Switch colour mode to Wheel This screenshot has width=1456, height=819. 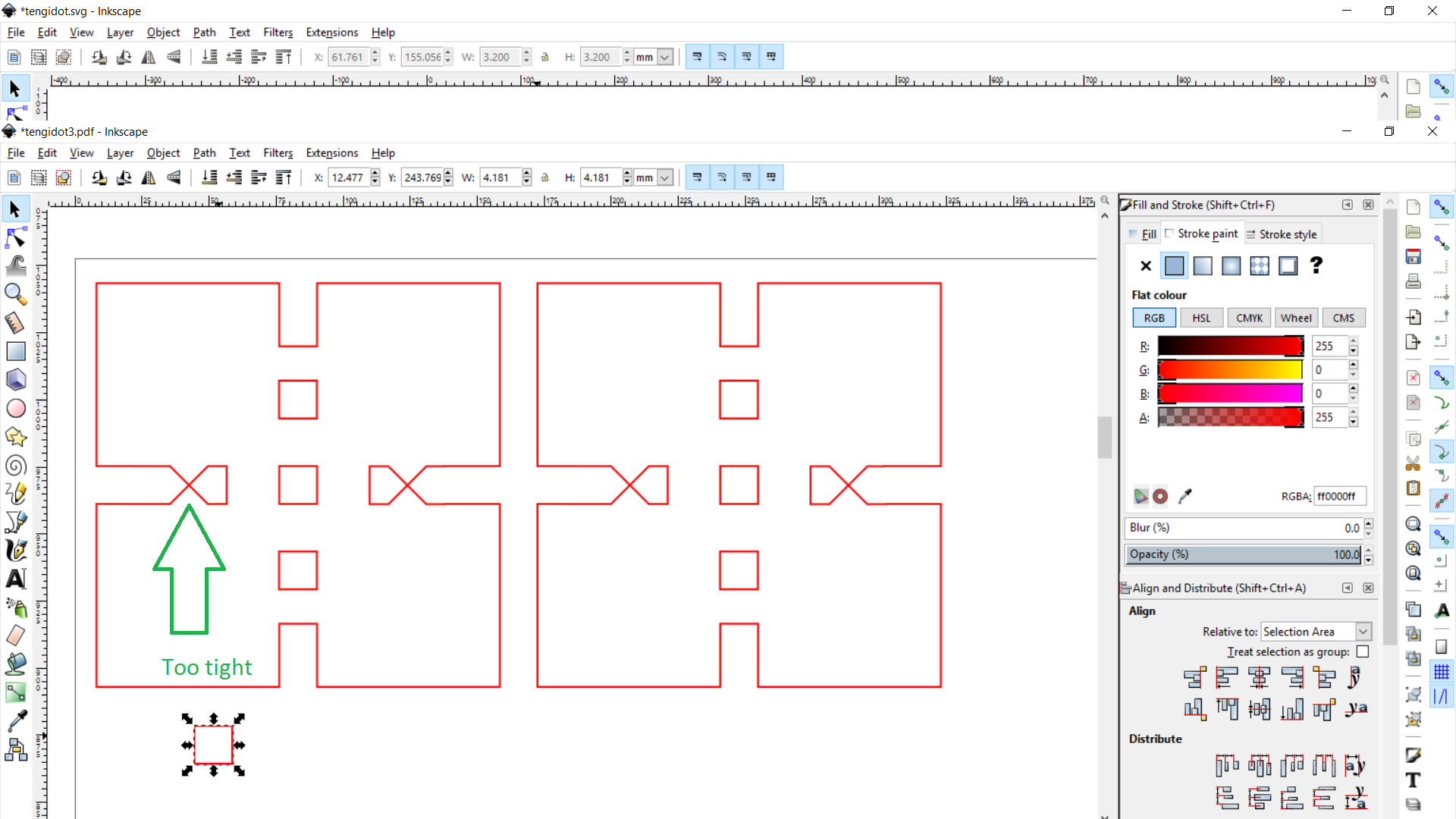point(1296,318)
